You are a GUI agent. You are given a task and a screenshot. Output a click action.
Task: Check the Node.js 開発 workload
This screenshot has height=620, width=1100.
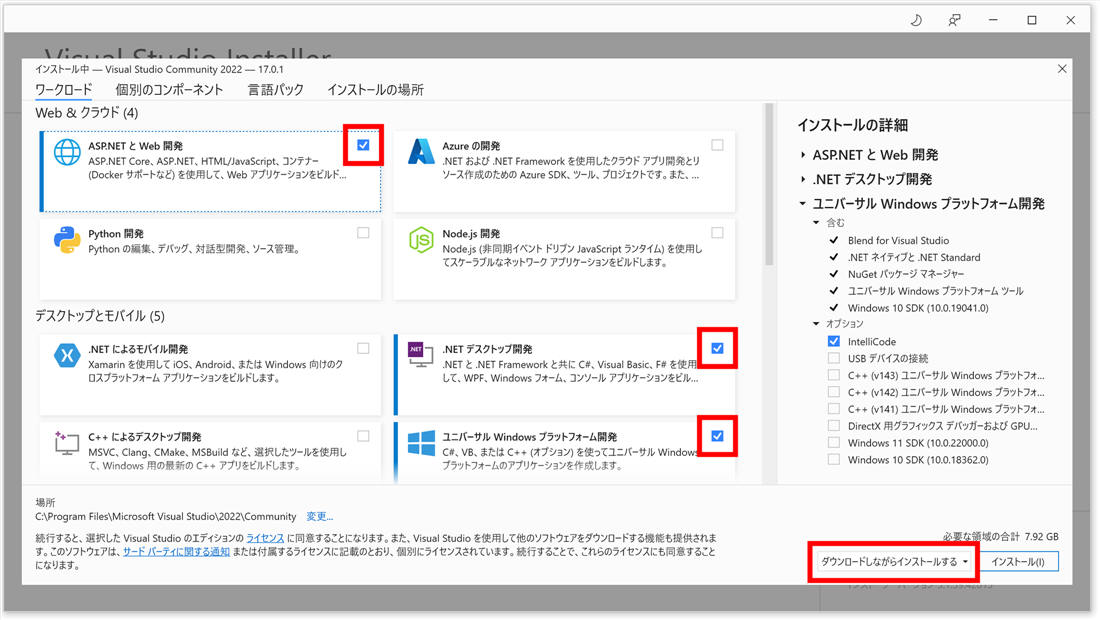click(717, 233)
